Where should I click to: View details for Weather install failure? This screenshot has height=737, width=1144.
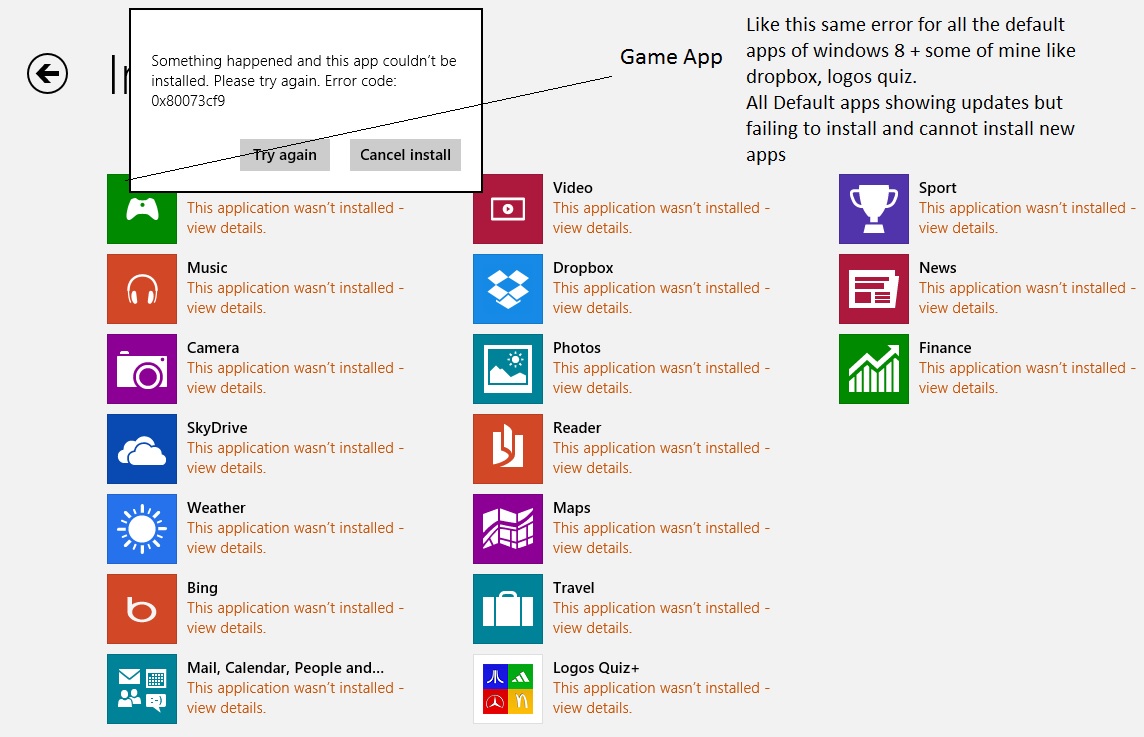(x=295, y=538)
